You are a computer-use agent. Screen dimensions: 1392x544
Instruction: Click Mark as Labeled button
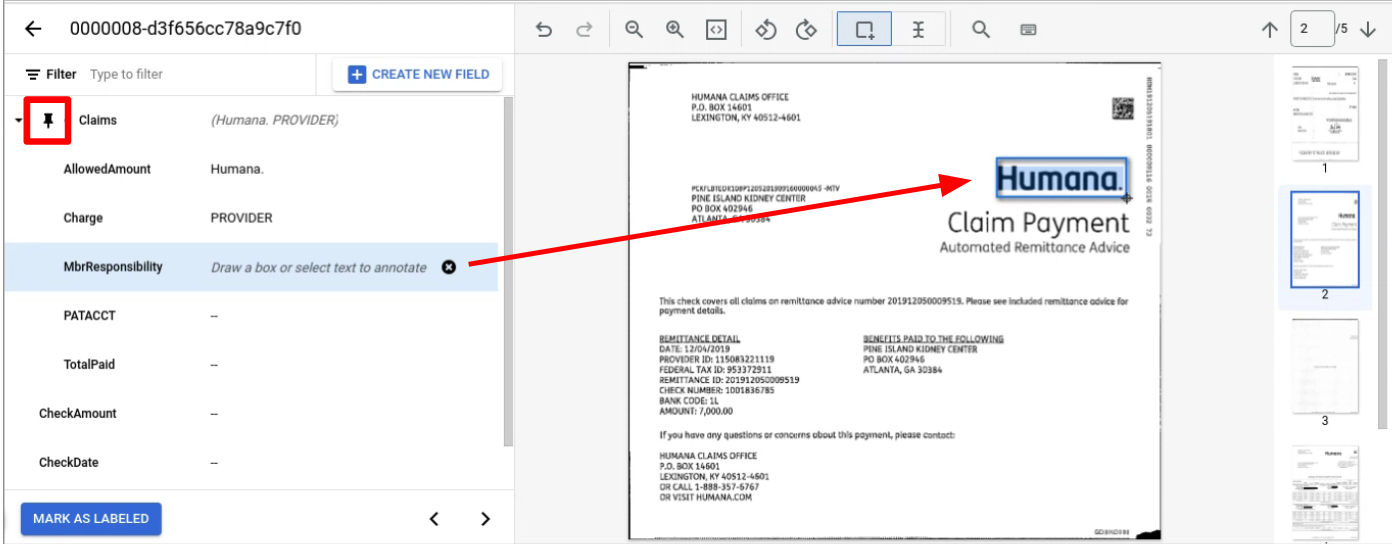91,519
